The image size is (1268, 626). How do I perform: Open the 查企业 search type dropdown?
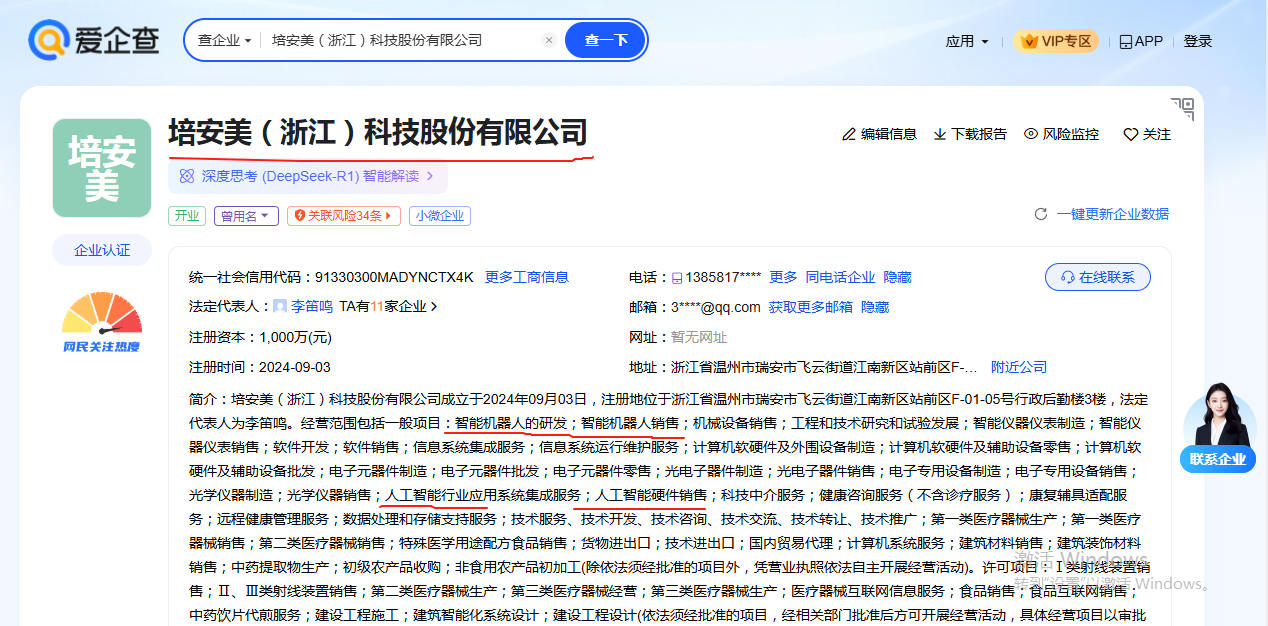click(x=225, y=40)
